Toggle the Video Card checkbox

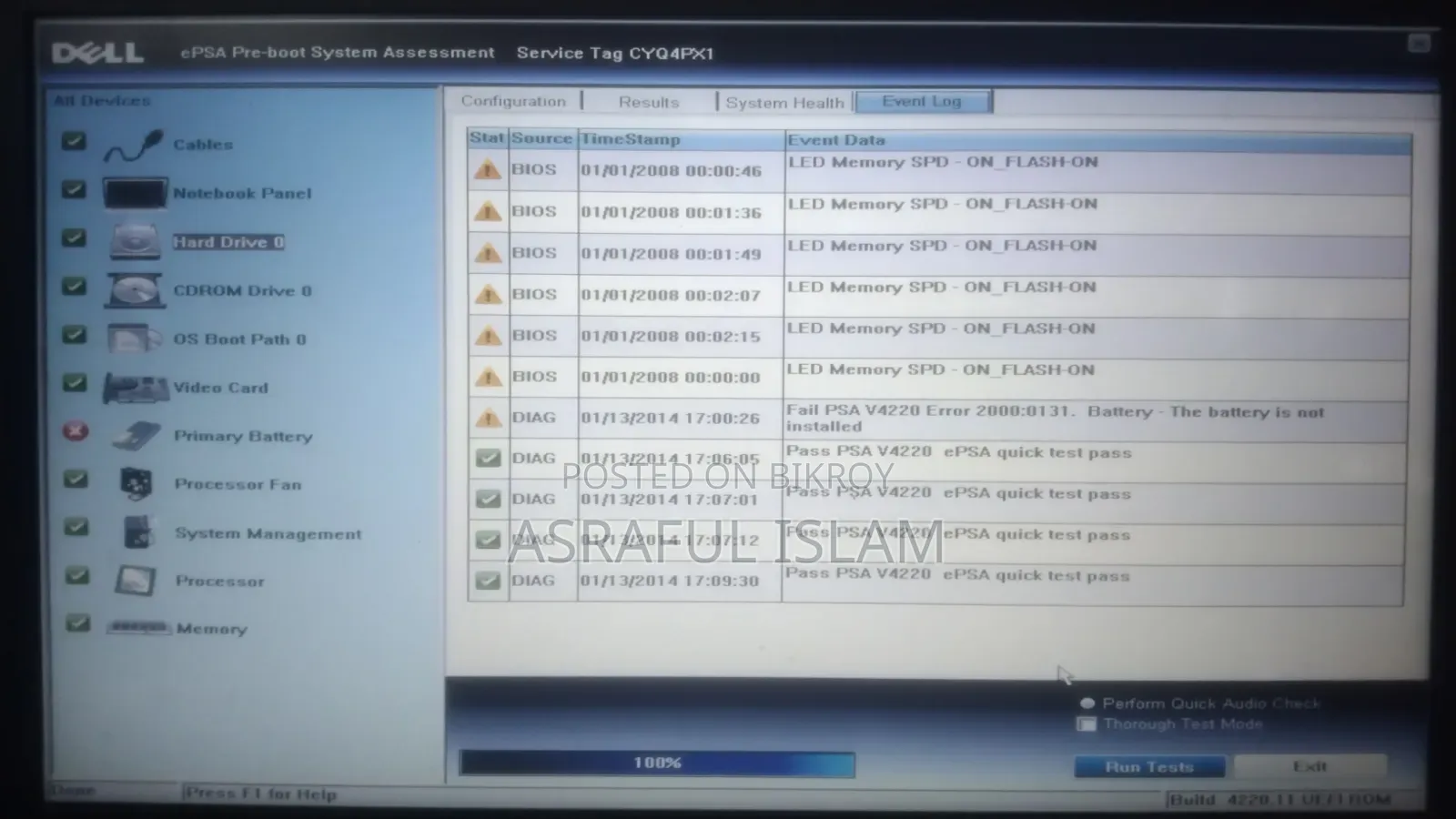click(75, 383)
